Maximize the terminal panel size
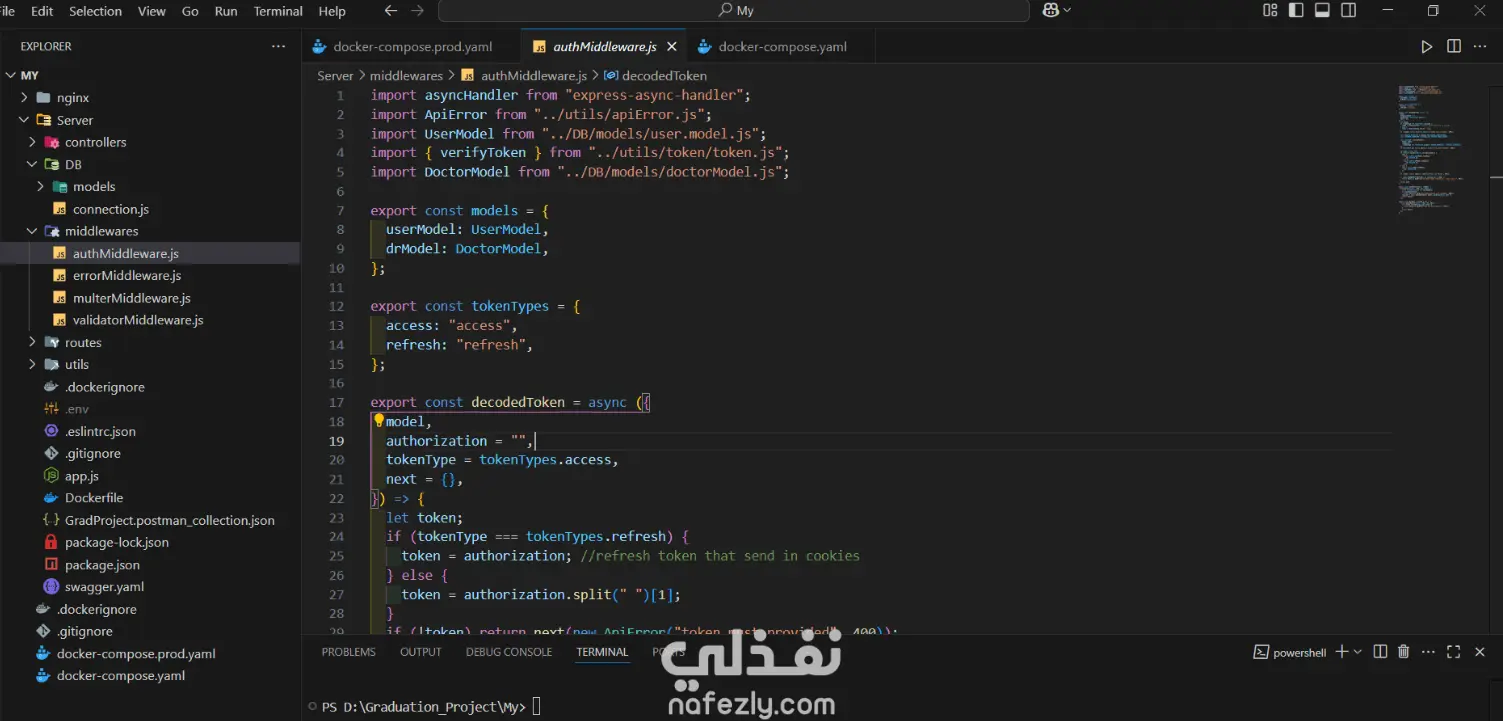Screen dimensions: 1503x721 (1454, 652)
